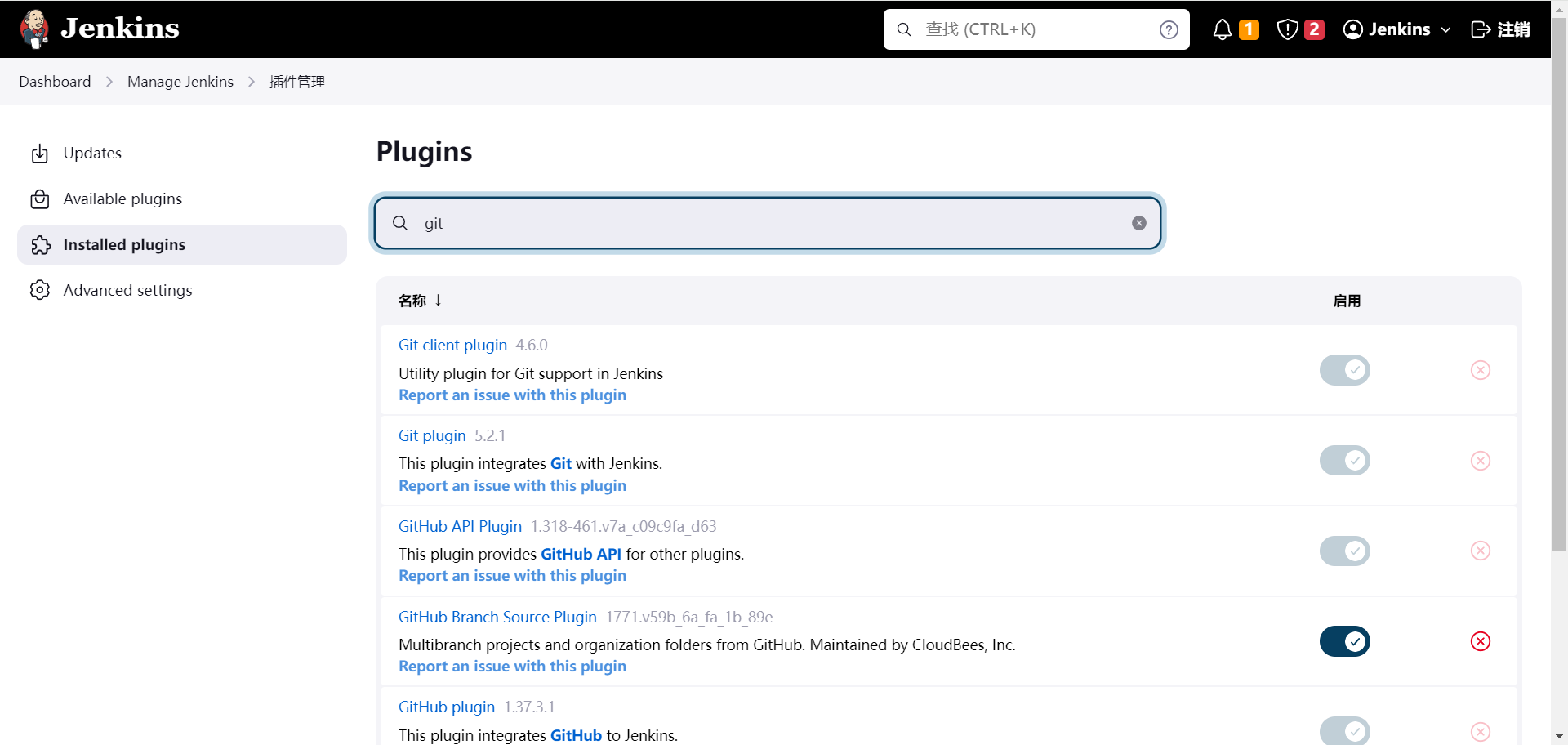The image size is (1568, 745).
Task: Open the Updates section
Action: [x=182, y=154]
